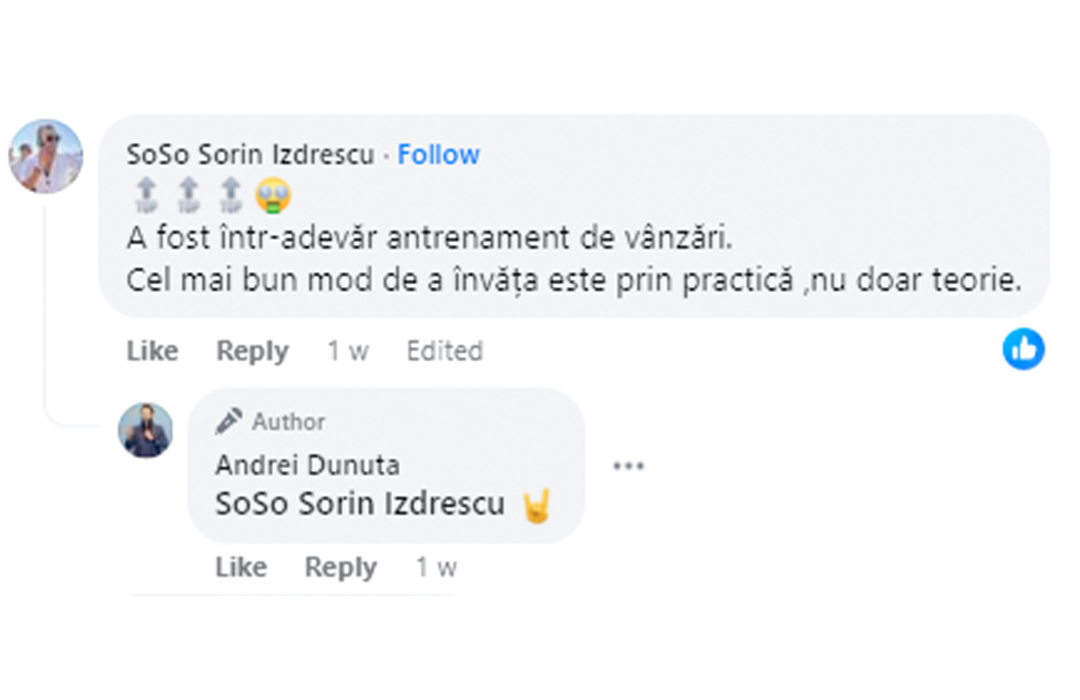Open Andrei Dunuta's profile picture
This screenshot has width=1080, height=700.
[146, 431]
